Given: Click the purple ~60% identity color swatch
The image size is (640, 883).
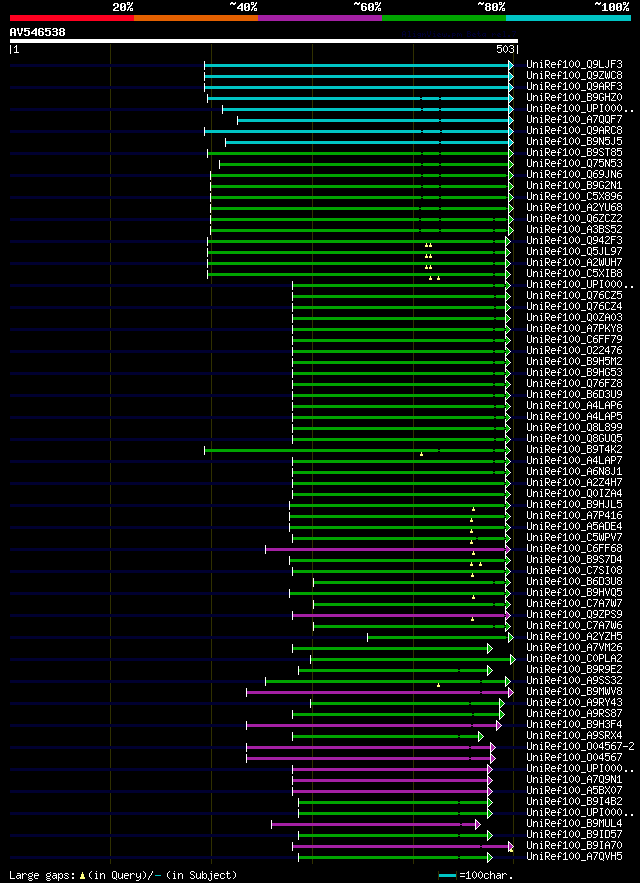Looking at the screenshot, I should pyautogui.click(x=320, y=18).
